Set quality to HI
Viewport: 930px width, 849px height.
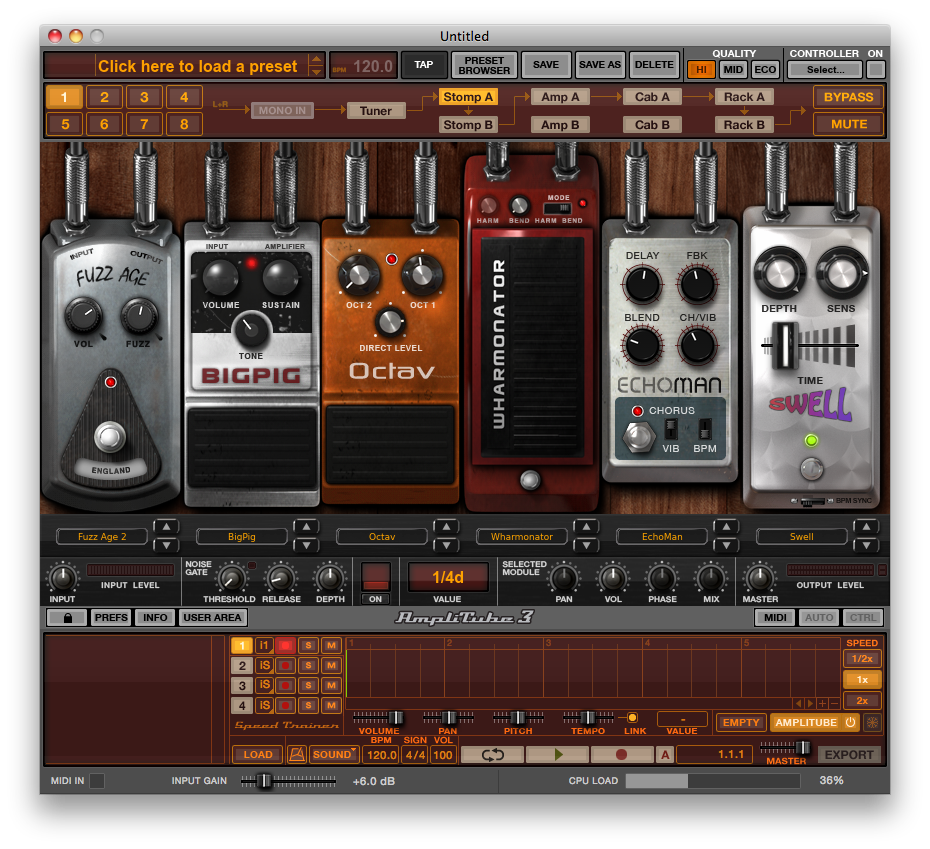tap(701, 69)
